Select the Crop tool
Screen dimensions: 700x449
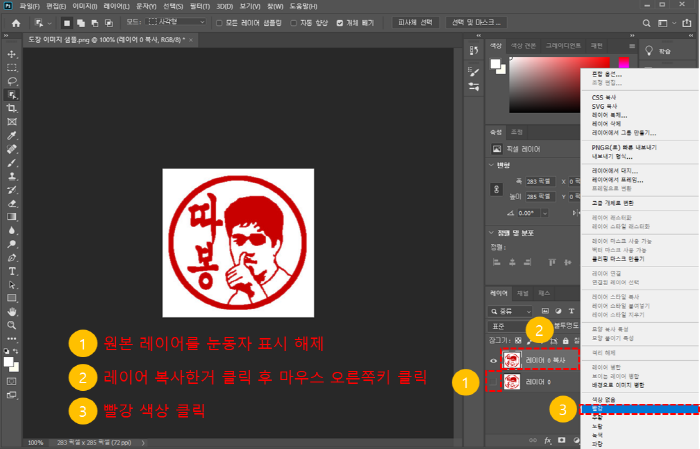(12, 108)
